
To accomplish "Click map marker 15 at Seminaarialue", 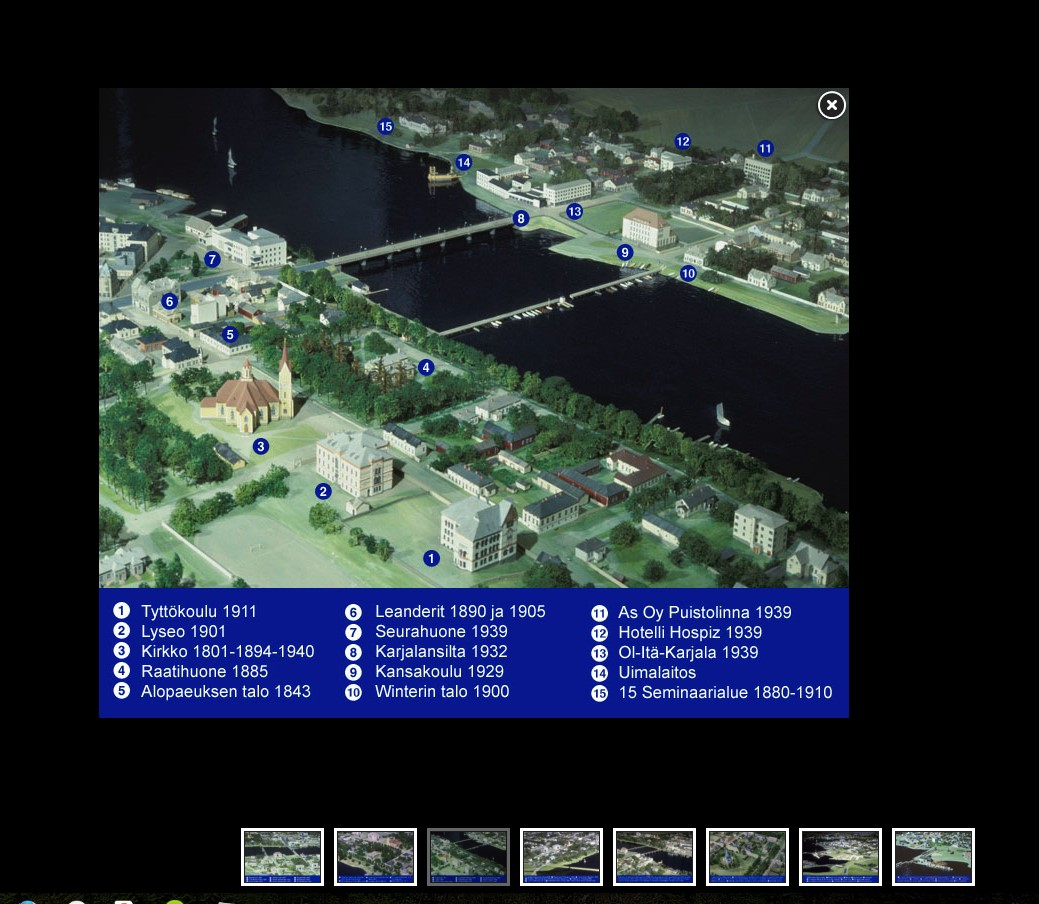I will 385,126.
